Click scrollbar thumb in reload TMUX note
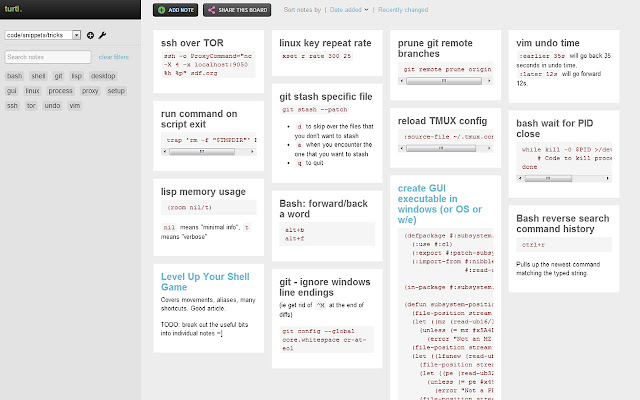The height and width of the screenshot is (400, 640). point(441,148)
